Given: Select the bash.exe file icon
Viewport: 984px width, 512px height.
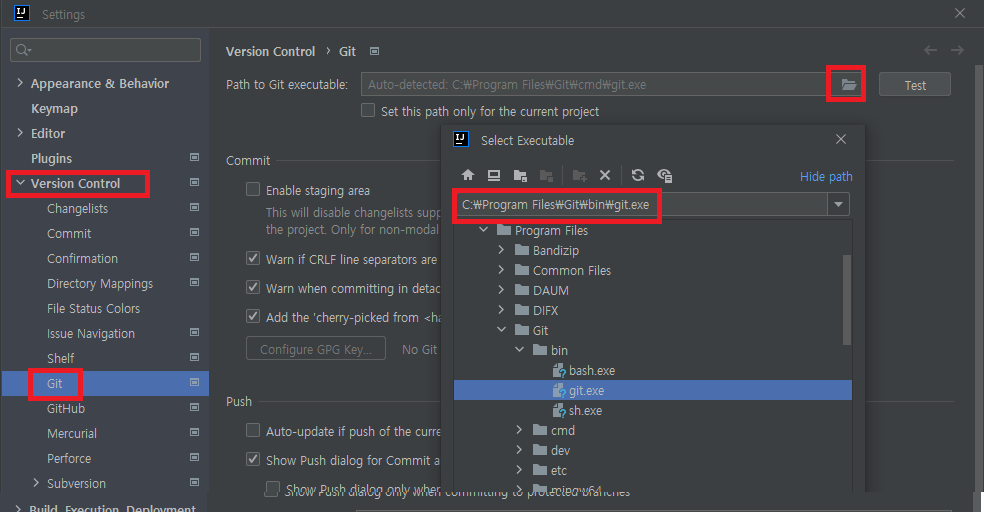Looking at the screenshot, I should (559, 370).
